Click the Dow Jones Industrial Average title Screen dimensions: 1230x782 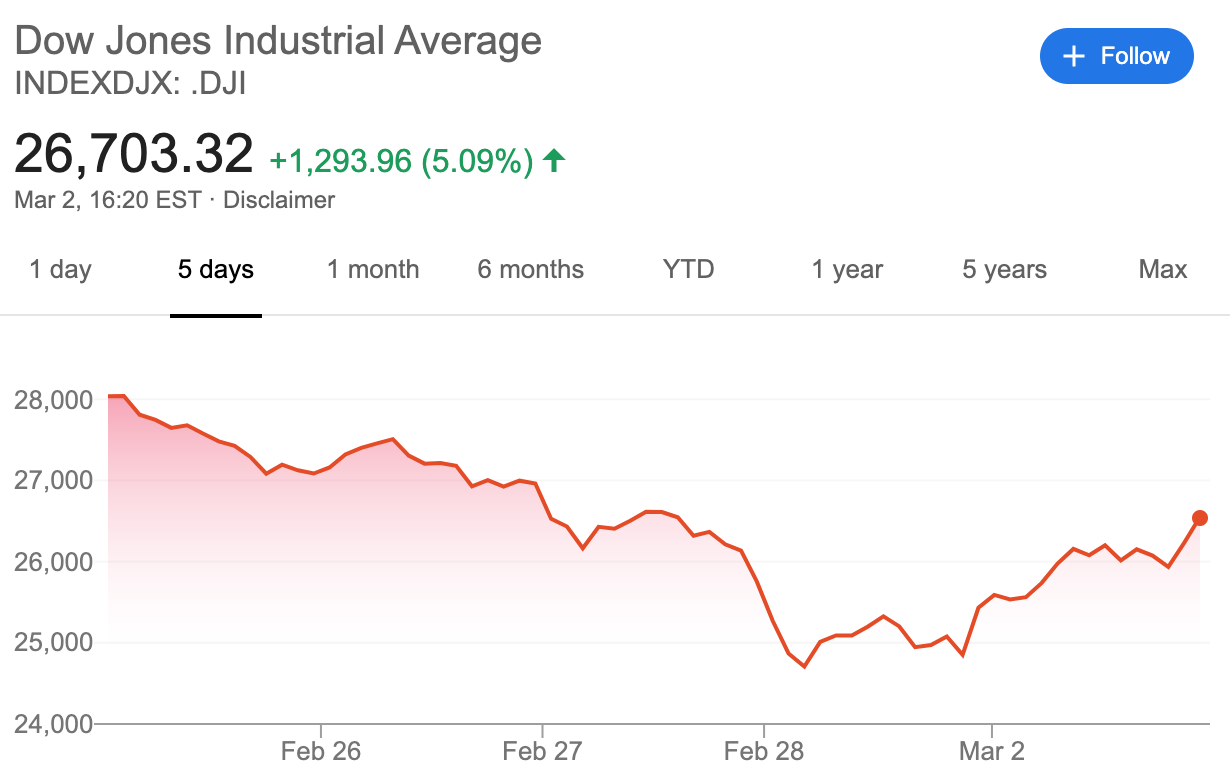coord(278,41)
